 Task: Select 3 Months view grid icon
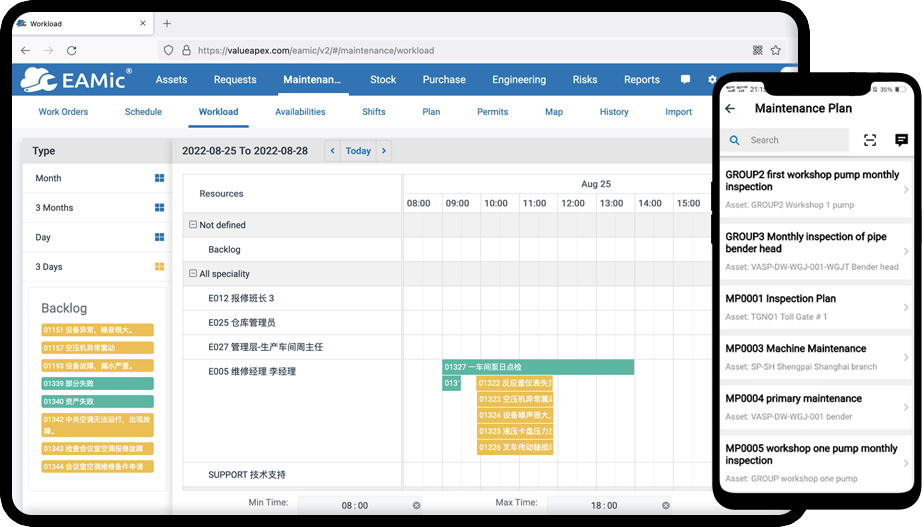click(x=159, y=208)
